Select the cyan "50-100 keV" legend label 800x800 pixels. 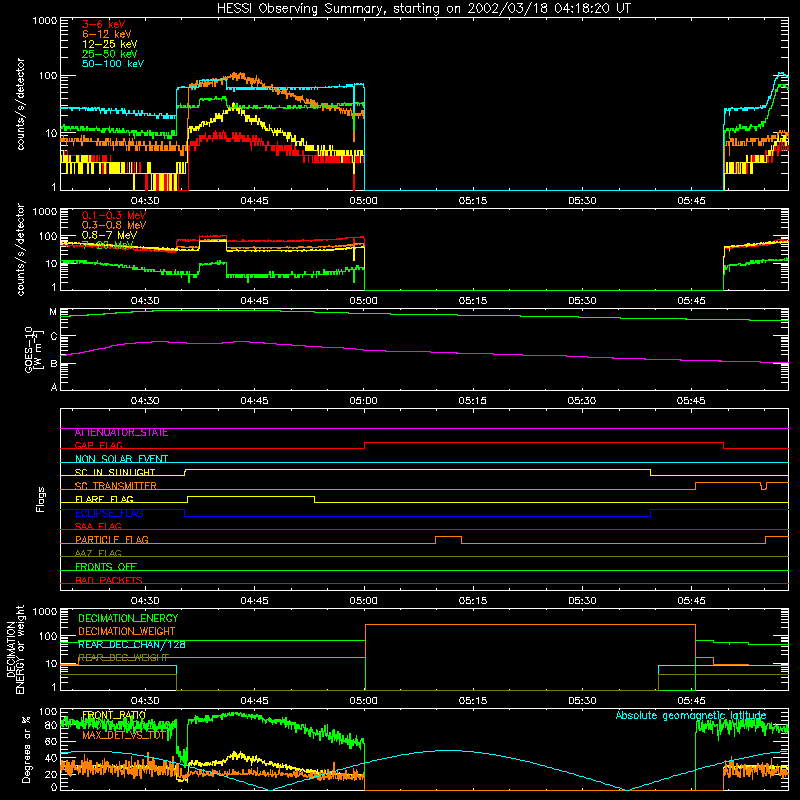click(113, 64)
